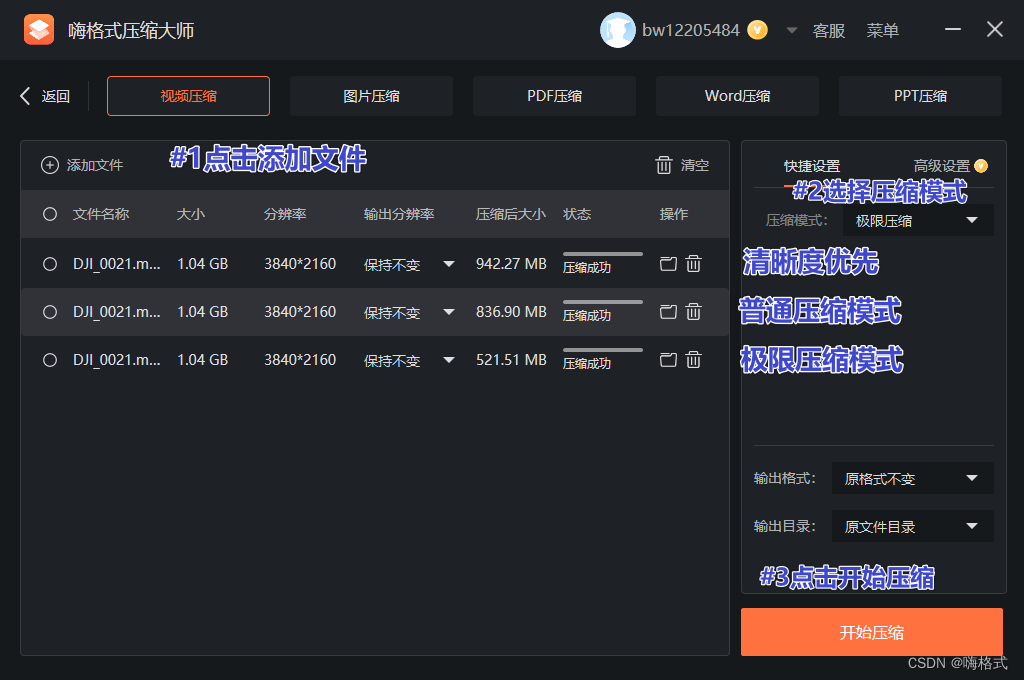Click the gold VIP badge beside username
Image resolution: width=1024 pixels, height=680 pixels.
coord(757,30)
